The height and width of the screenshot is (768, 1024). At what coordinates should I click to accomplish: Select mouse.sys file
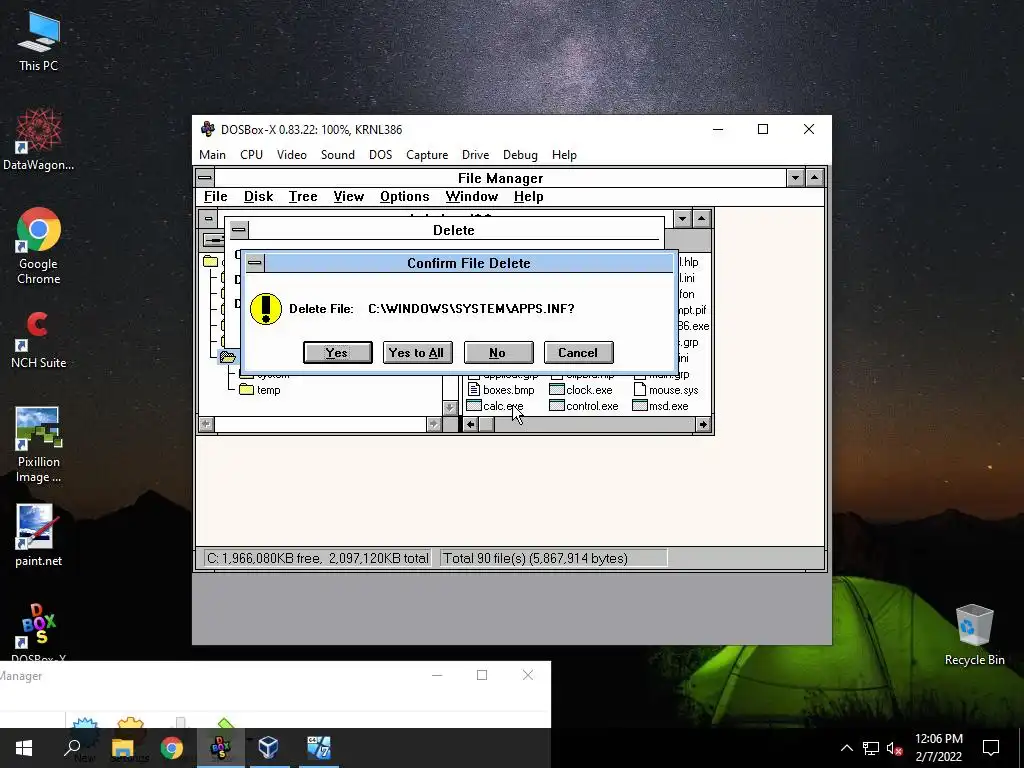click(x=666, y=390)
